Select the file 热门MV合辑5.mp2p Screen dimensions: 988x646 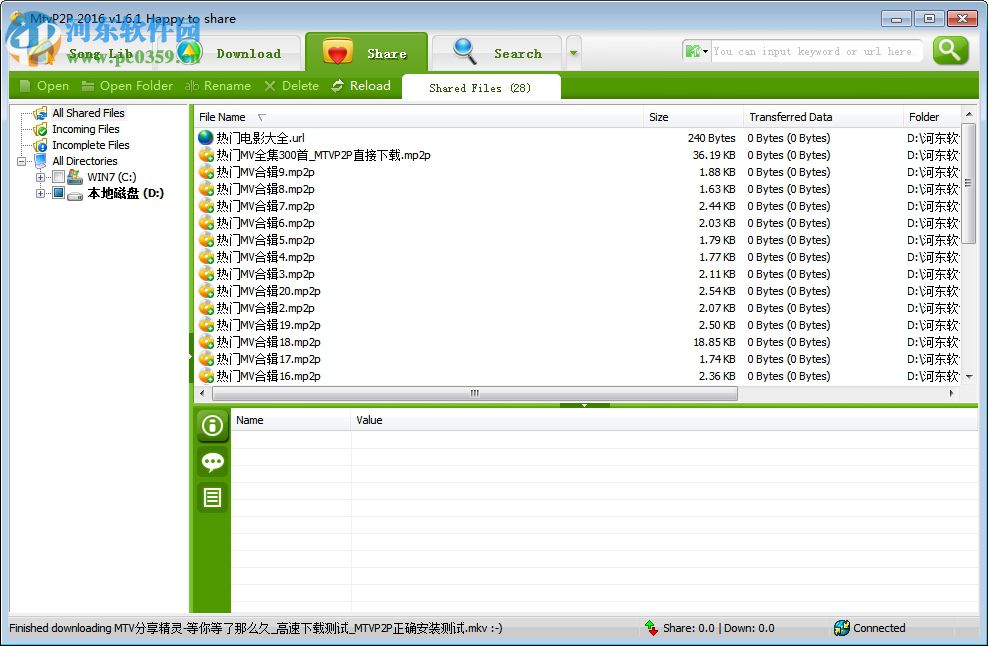click(x=265, y=240)
